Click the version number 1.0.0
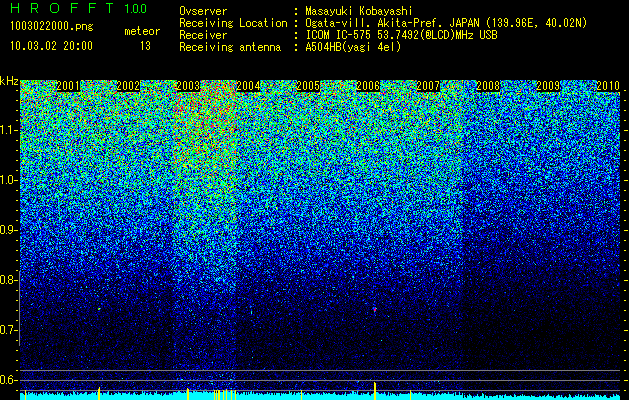 coord(136,8)
